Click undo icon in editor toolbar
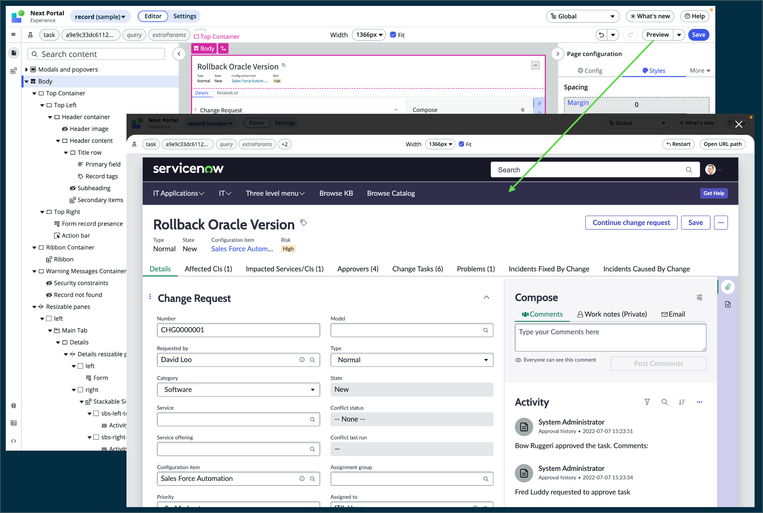 (601, 35)
